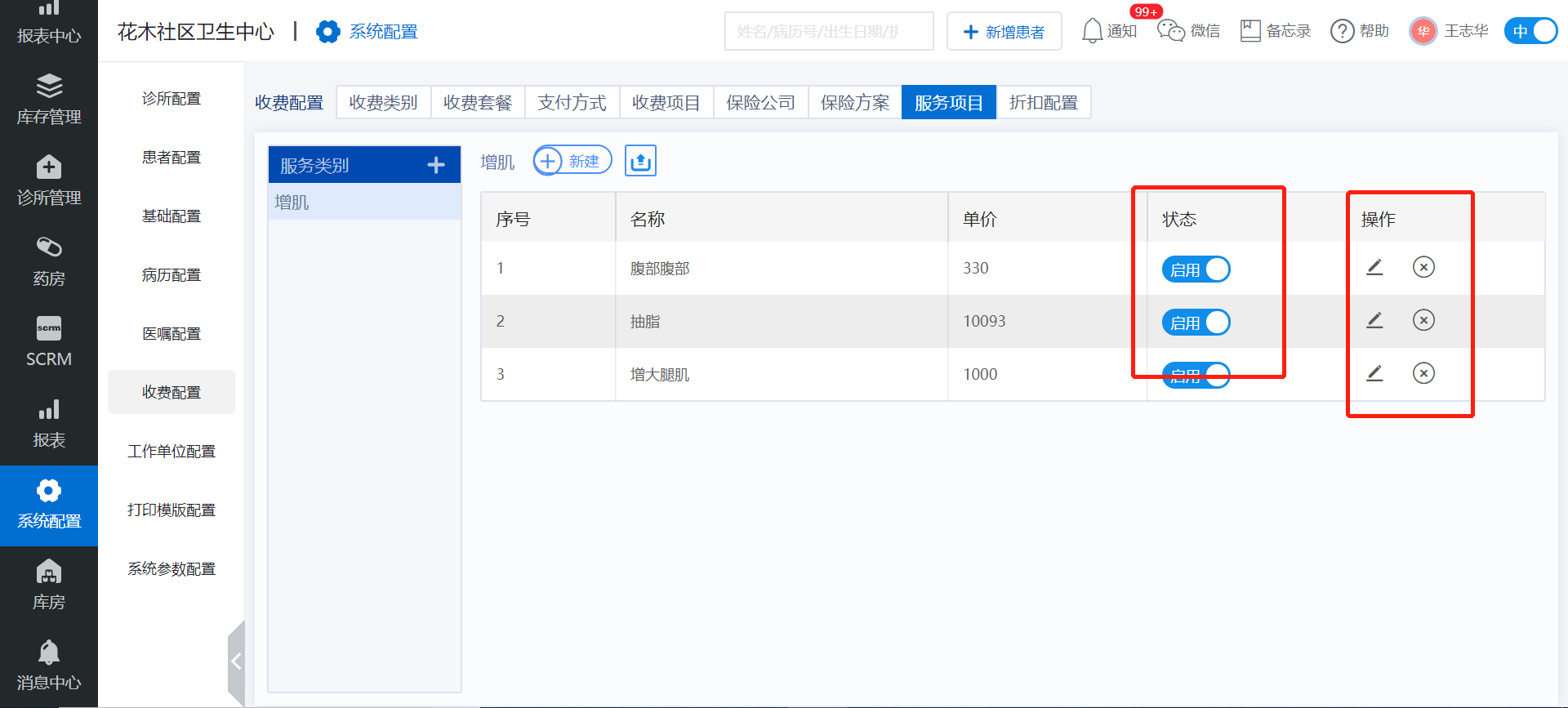
Task: Open 患者配置 settings
Action: (171, 158)
